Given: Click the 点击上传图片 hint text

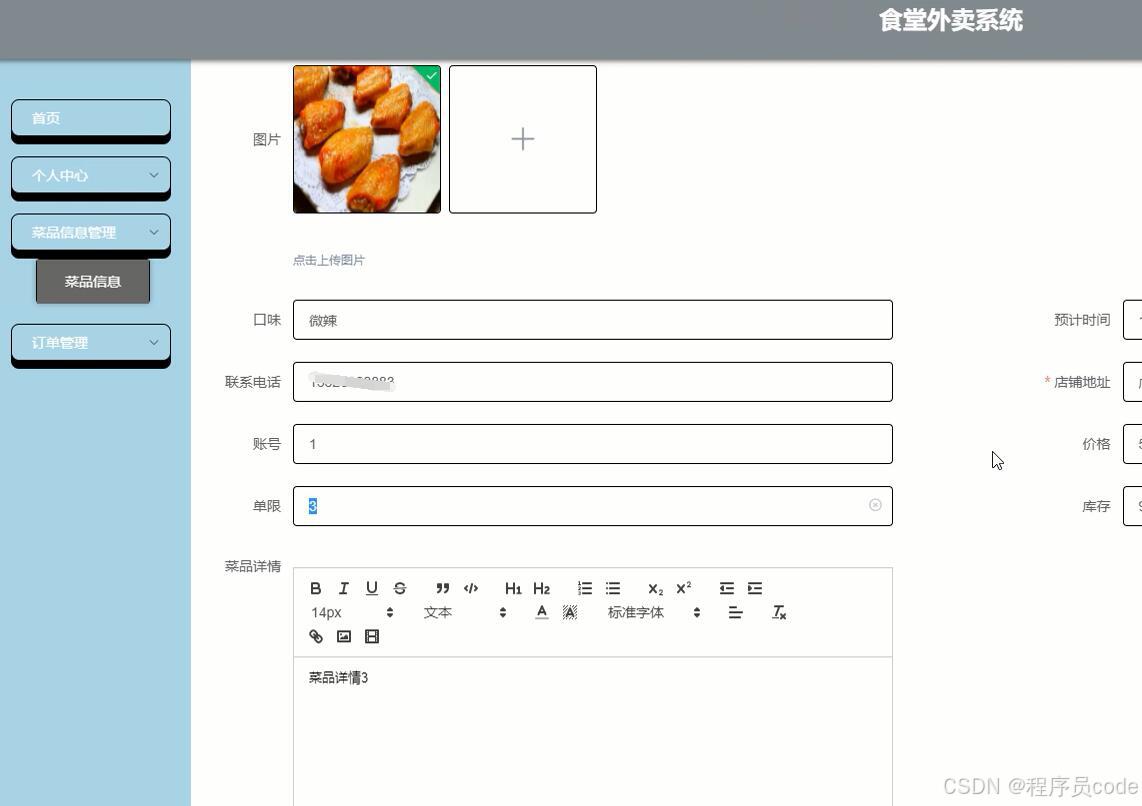Looking at the screenshot, I should [x=329, y=260].
